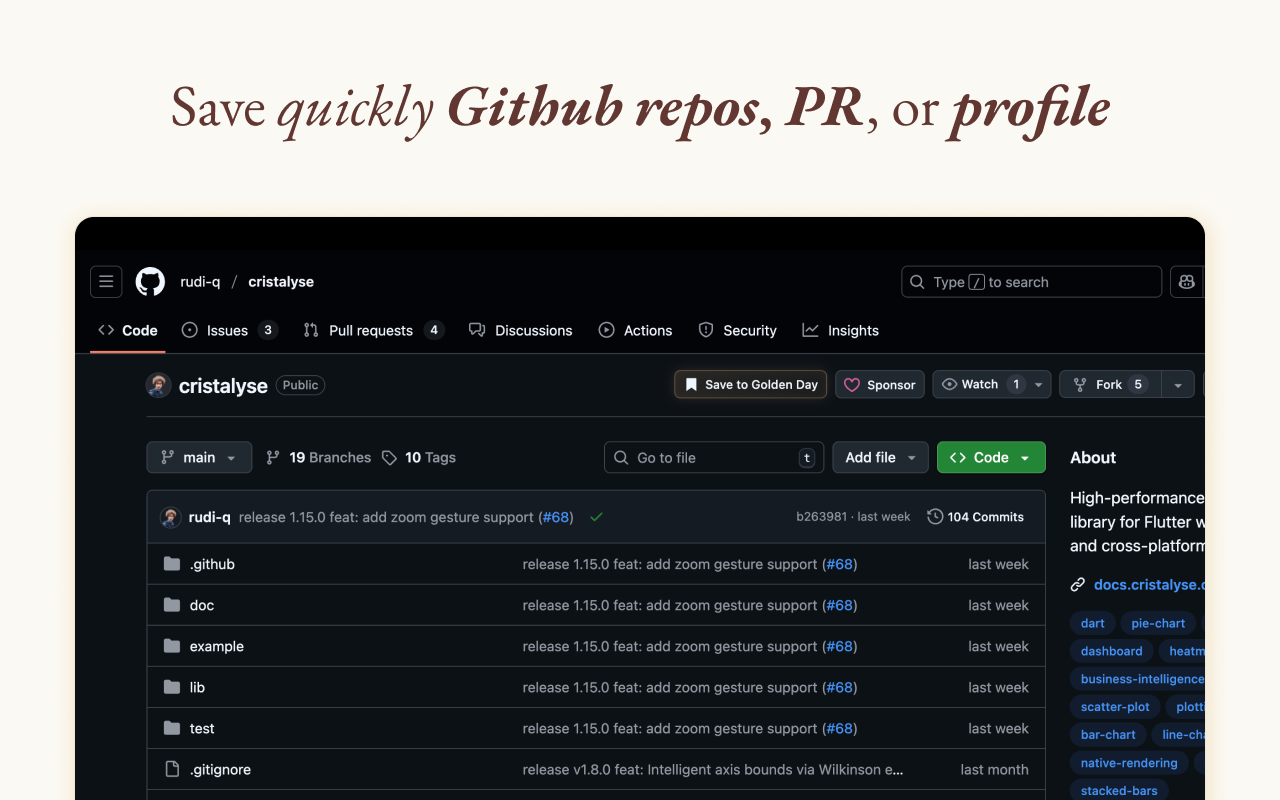Viewport: 1280px width, 800px height.
Task: Expand the green Code dropdown
Action: tap(991, 457)
